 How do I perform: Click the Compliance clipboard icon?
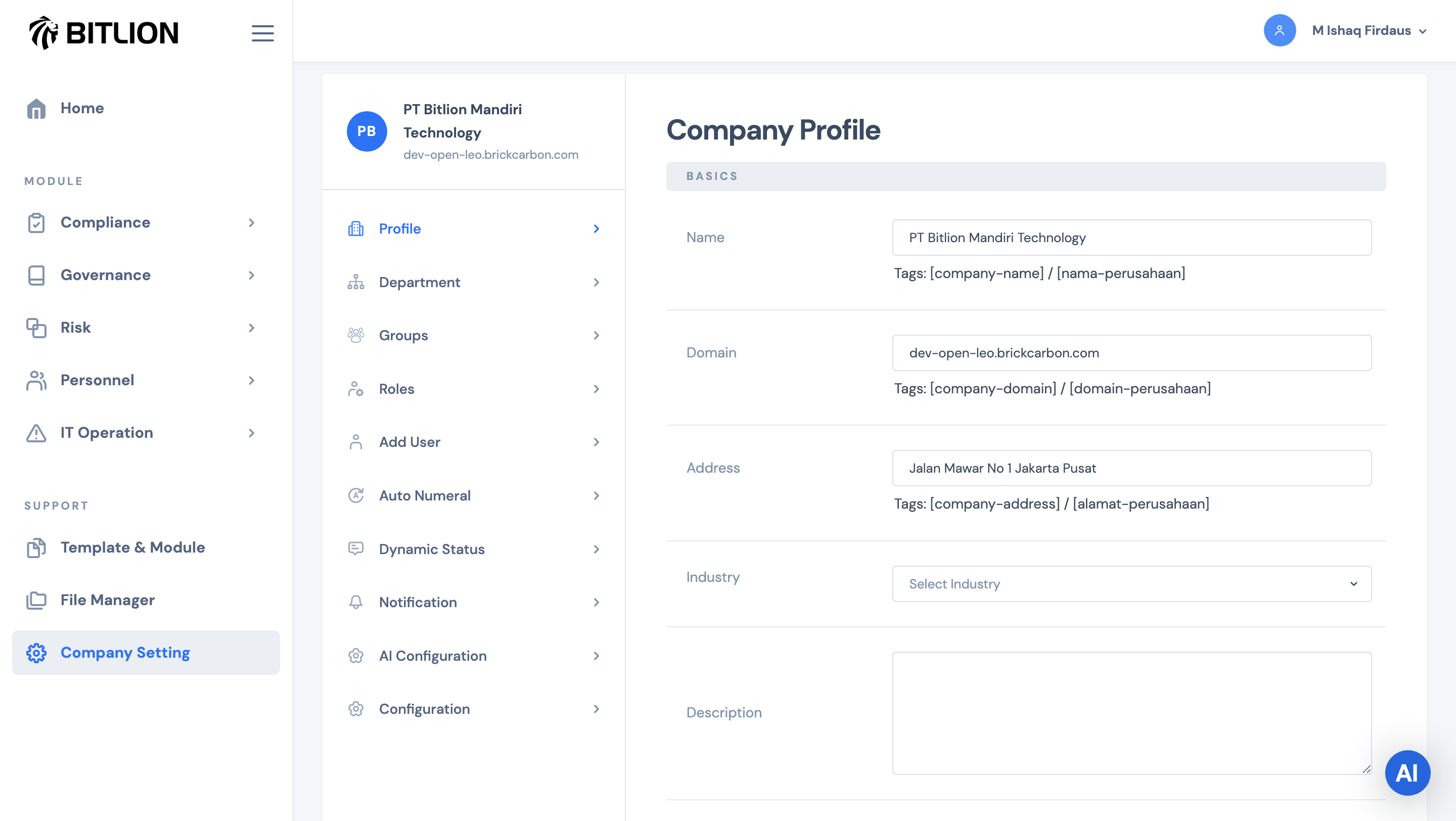coord(36,222)
